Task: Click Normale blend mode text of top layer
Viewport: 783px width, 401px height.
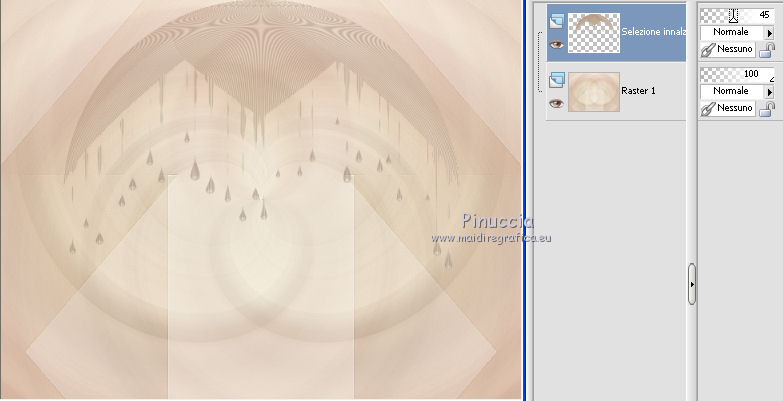Action: click(731, 32)
